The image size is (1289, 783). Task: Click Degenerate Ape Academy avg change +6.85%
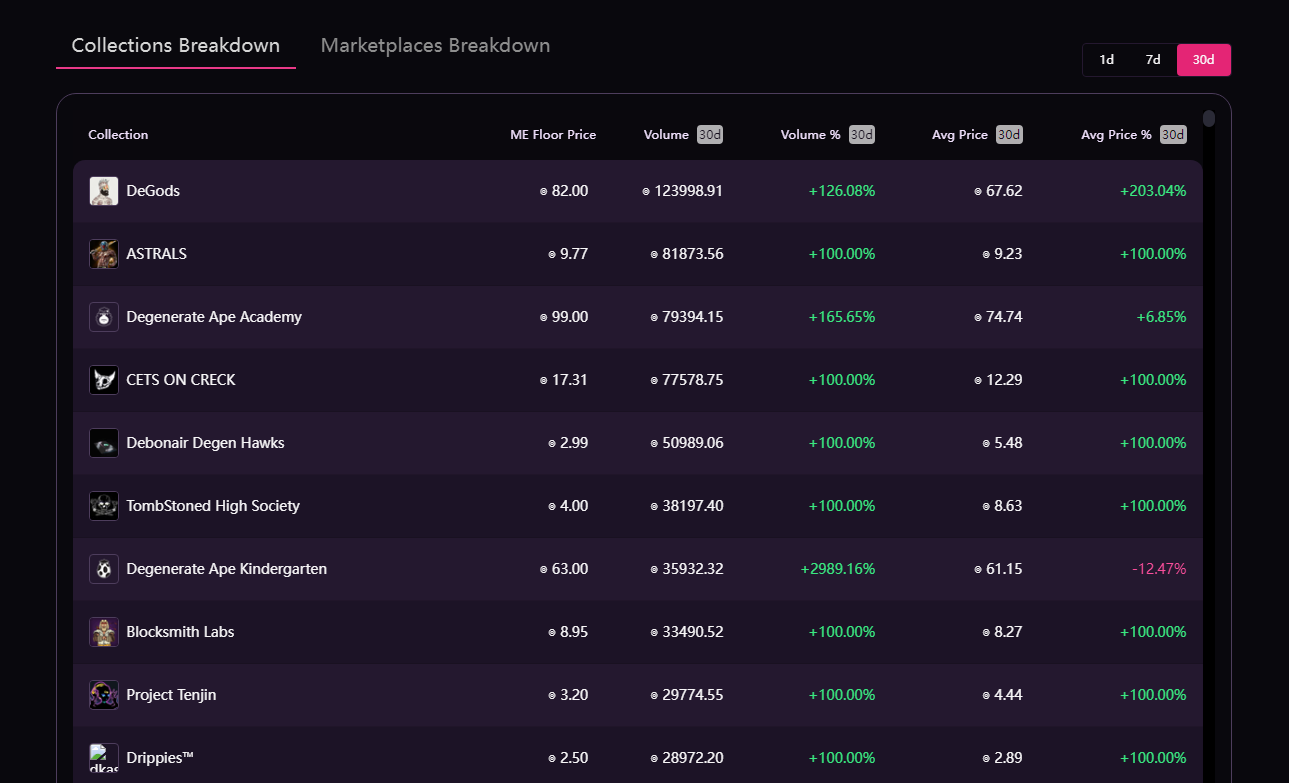(1161, 317)
